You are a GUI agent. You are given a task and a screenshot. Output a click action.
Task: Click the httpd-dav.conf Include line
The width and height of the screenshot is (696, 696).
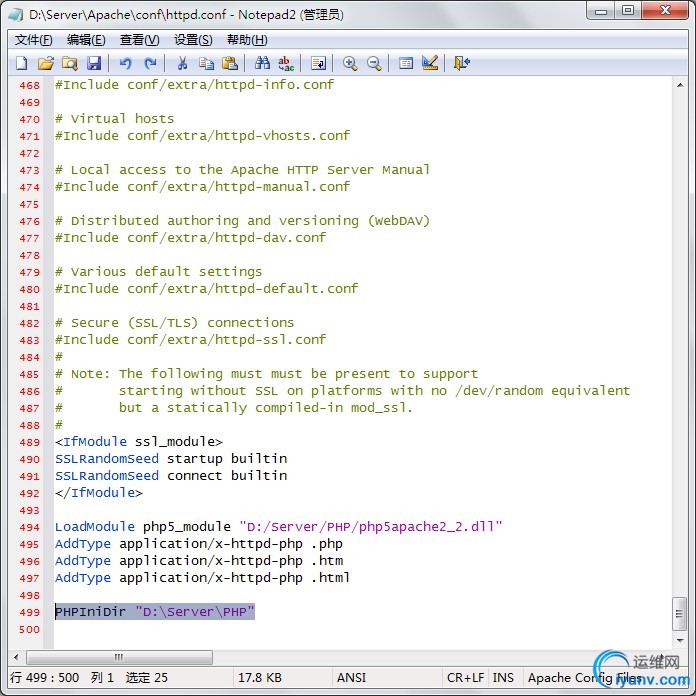click(190, 237)
